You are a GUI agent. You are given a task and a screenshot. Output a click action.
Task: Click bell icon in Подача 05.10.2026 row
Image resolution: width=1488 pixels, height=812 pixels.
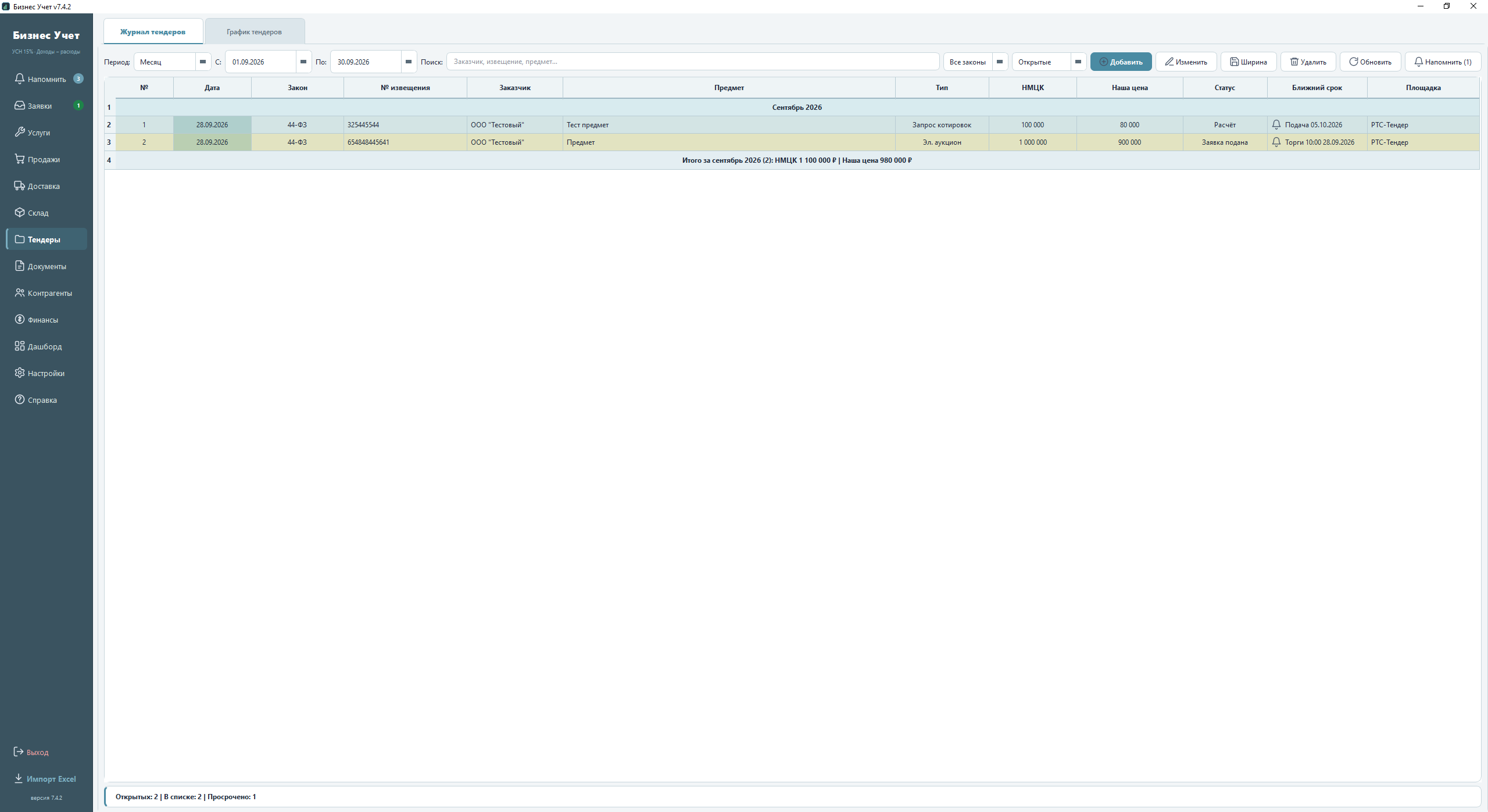point(1276,125)
